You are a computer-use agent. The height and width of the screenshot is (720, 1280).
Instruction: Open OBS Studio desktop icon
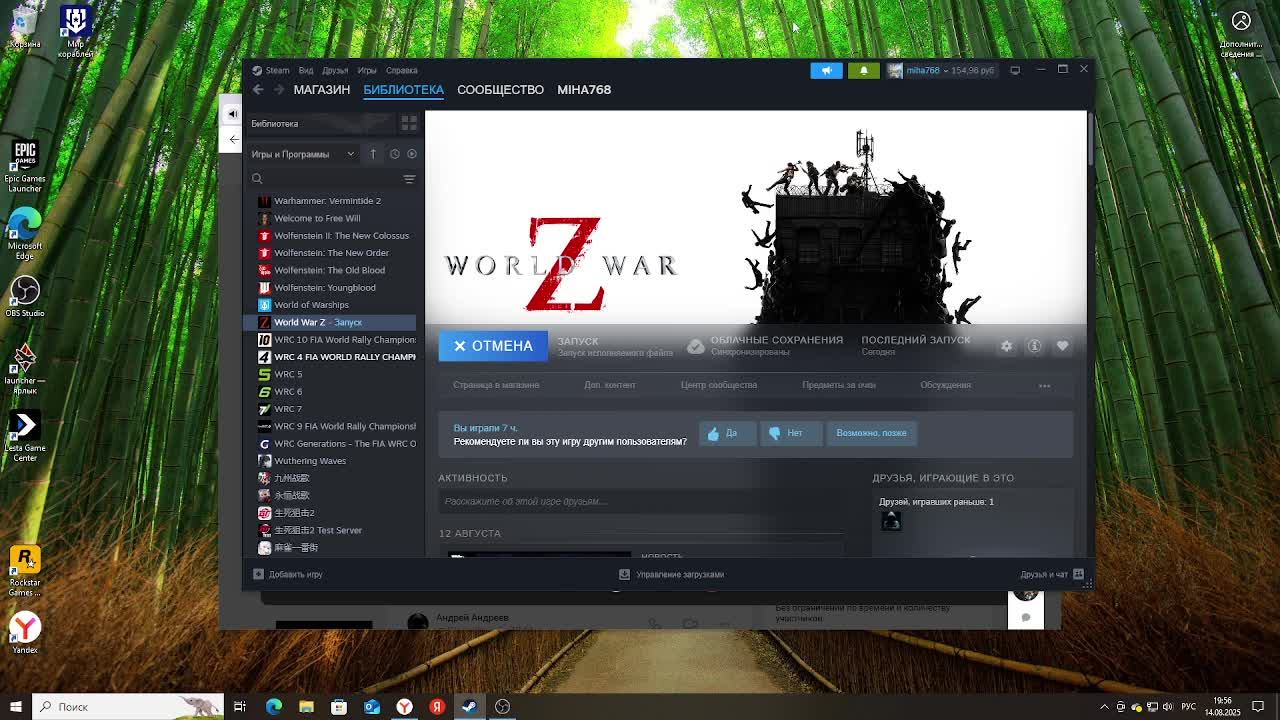pos(25,296)
